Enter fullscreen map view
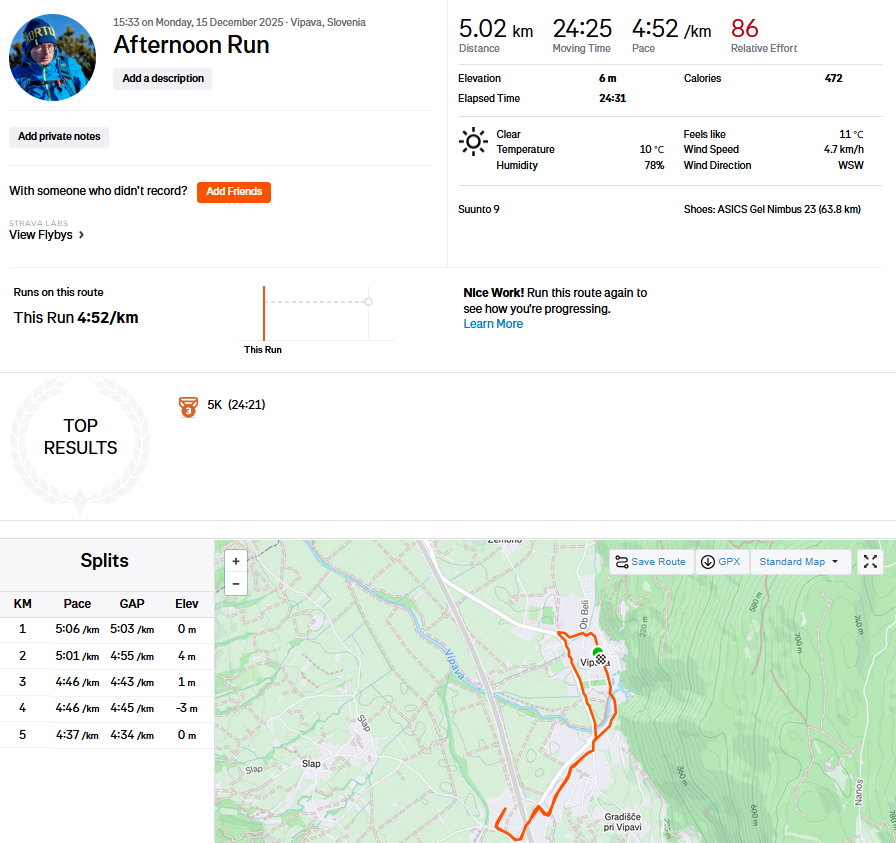The height and width of the screenshot is (843, 896). 870,562
